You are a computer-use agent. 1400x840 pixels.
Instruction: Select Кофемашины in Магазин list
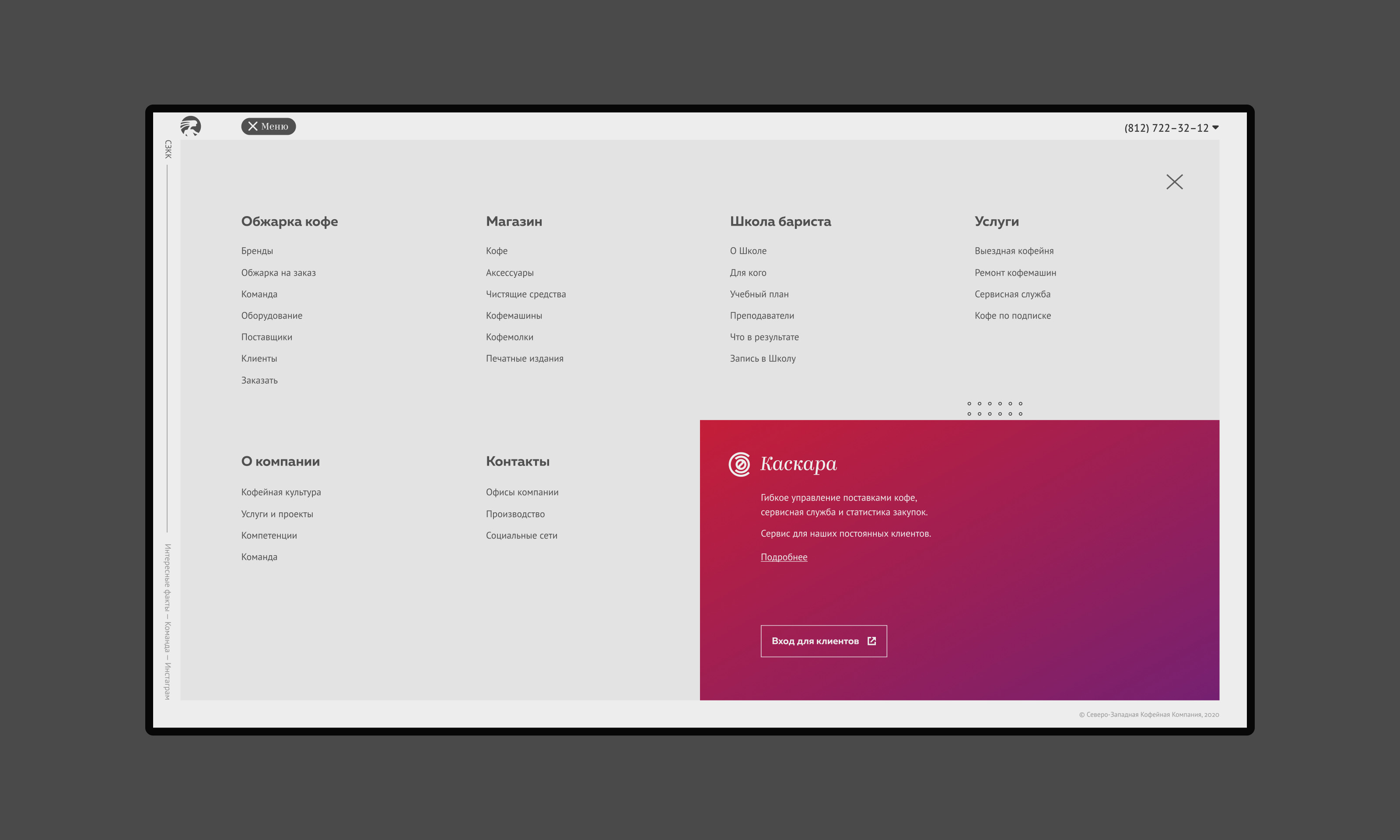[513, 315]
